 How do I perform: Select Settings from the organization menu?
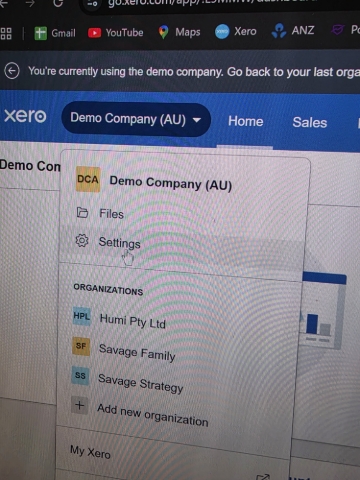(119, 243)
